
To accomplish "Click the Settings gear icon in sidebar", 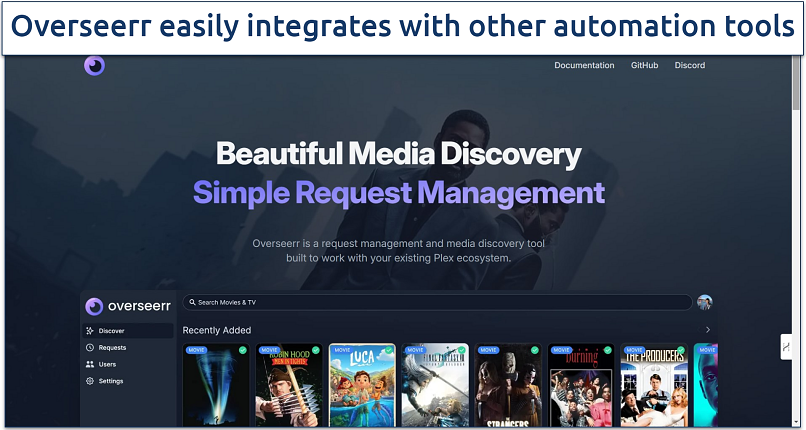I will (x=90, y=381).
